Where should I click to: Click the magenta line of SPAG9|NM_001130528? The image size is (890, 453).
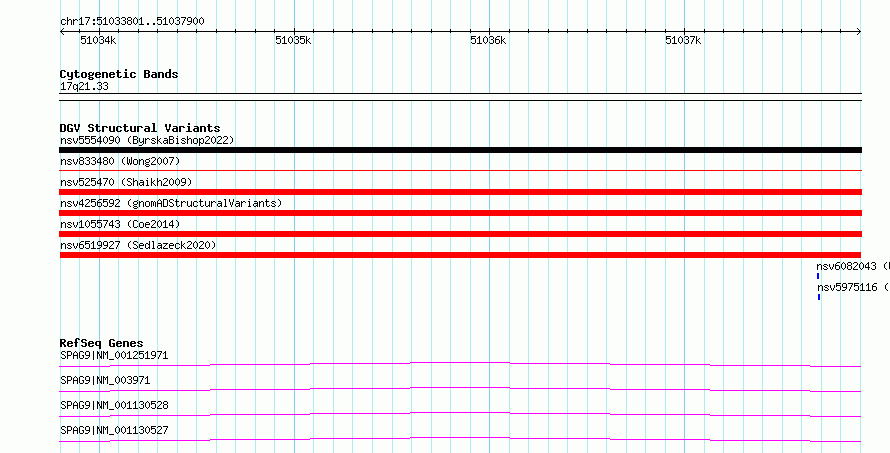(460, 414)
